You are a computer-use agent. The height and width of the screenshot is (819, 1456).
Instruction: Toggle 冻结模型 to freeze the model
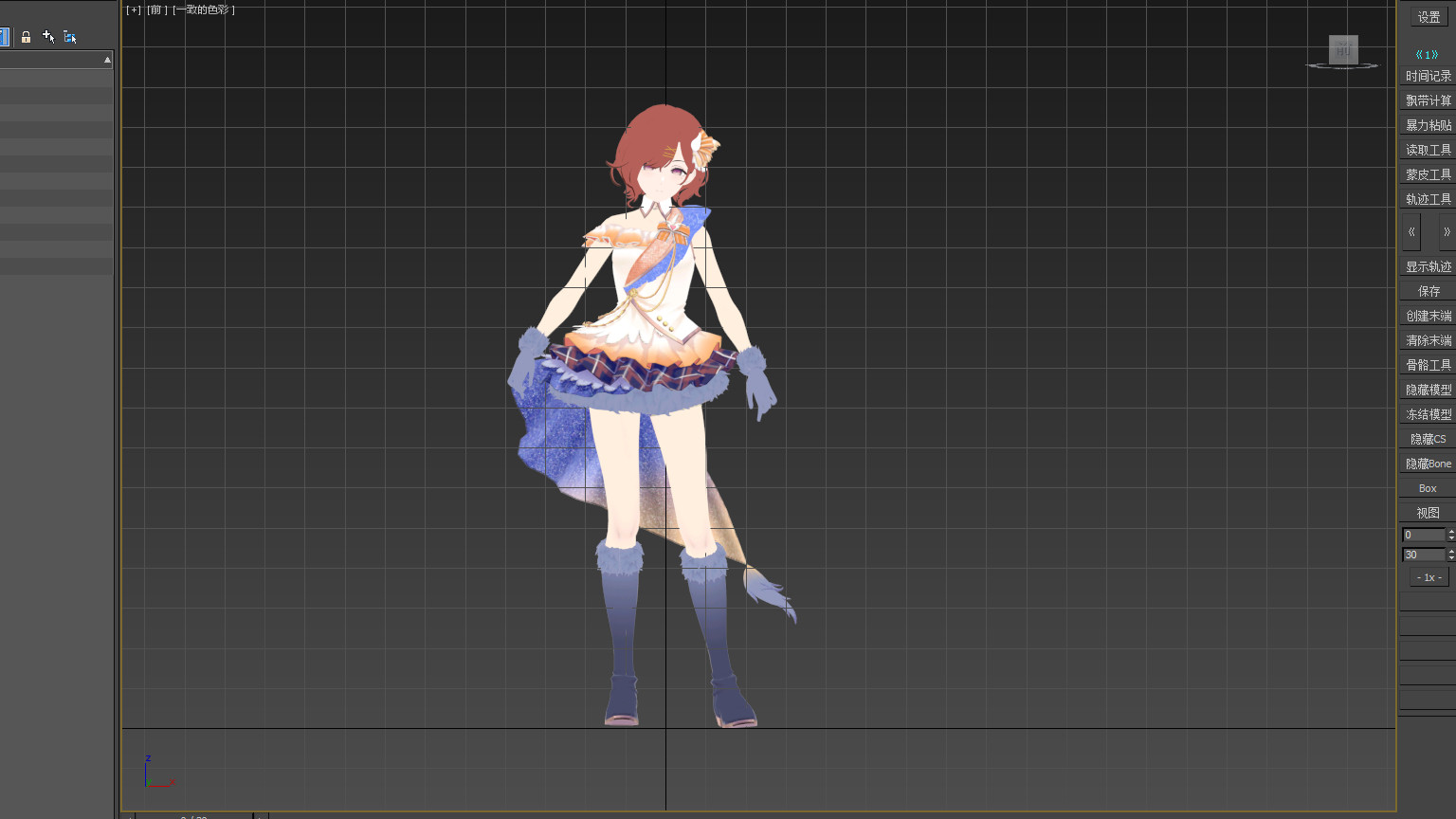[x=1428, y=414]
